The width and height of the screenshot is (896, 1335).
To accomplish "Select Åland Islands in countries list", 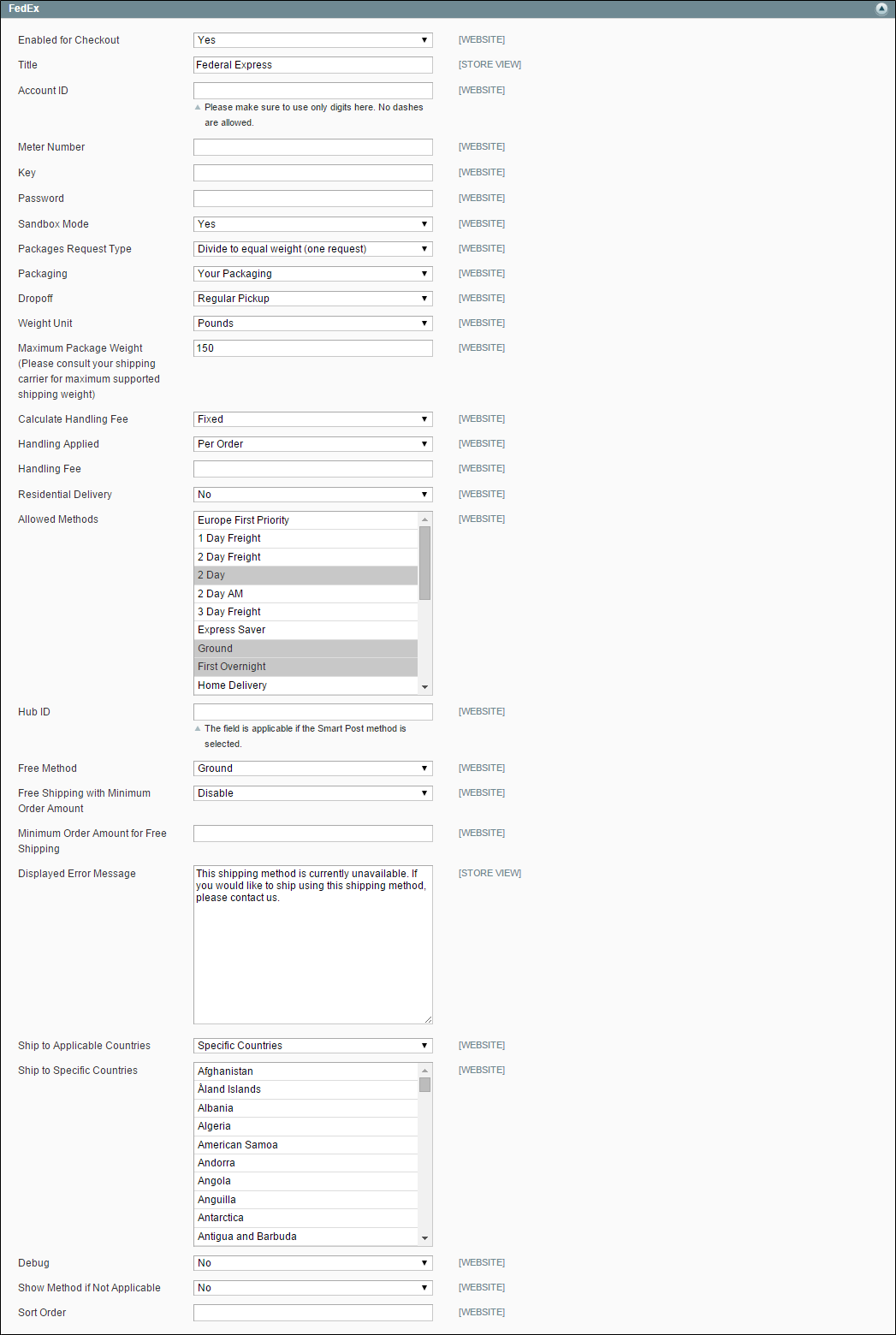I will tap(306, 1089).
